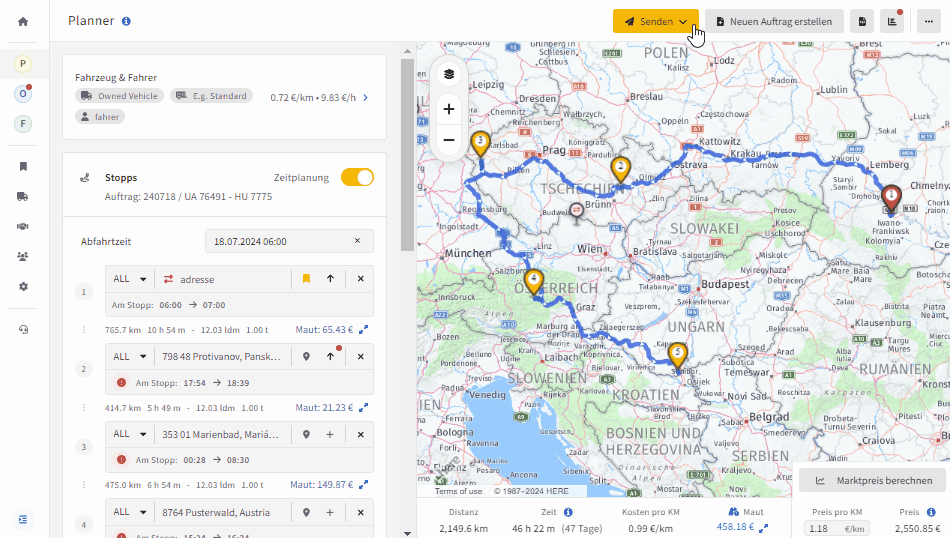Click the info icon next to Preis
950x538 pixels.
931,512
